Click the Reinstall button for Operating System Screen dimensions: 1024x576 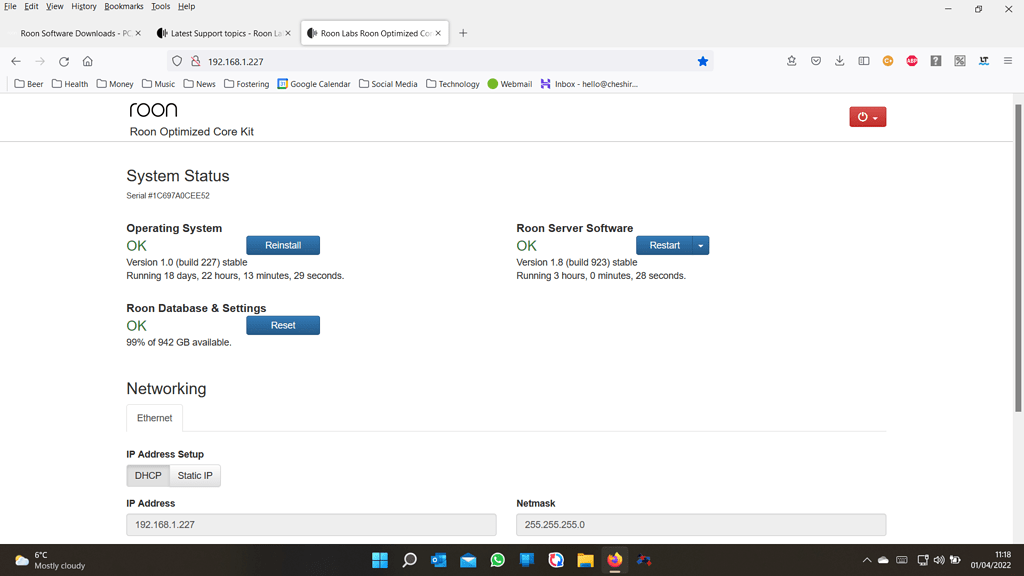coord(283,244)
